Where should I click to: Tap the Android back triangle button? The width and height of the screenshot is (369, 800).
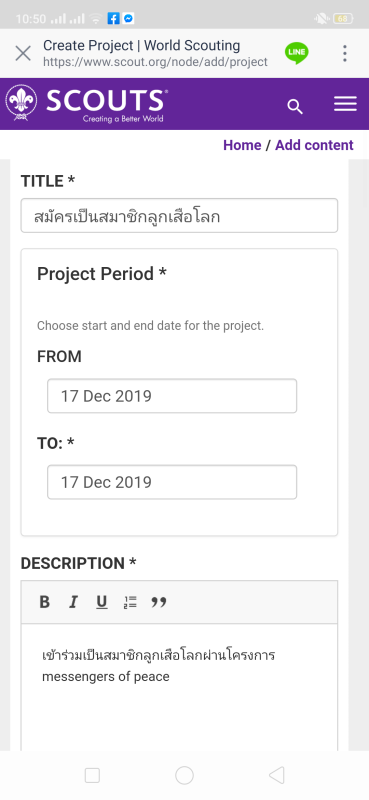click(x=276, y=776)
